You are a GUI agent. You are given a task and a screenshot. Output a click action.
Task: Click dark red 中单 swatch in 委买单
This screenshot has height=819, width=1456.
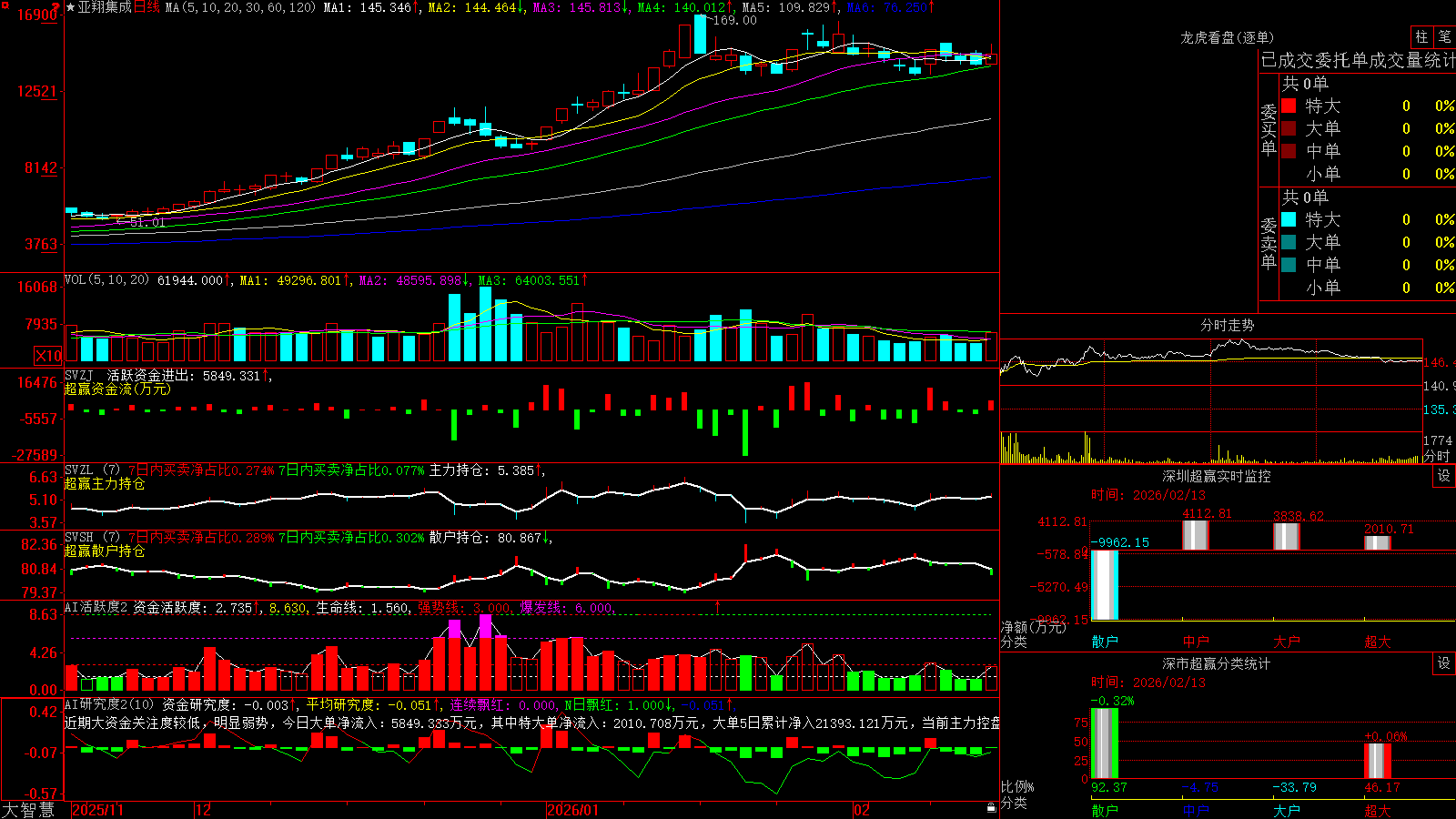click(1289, 151)
